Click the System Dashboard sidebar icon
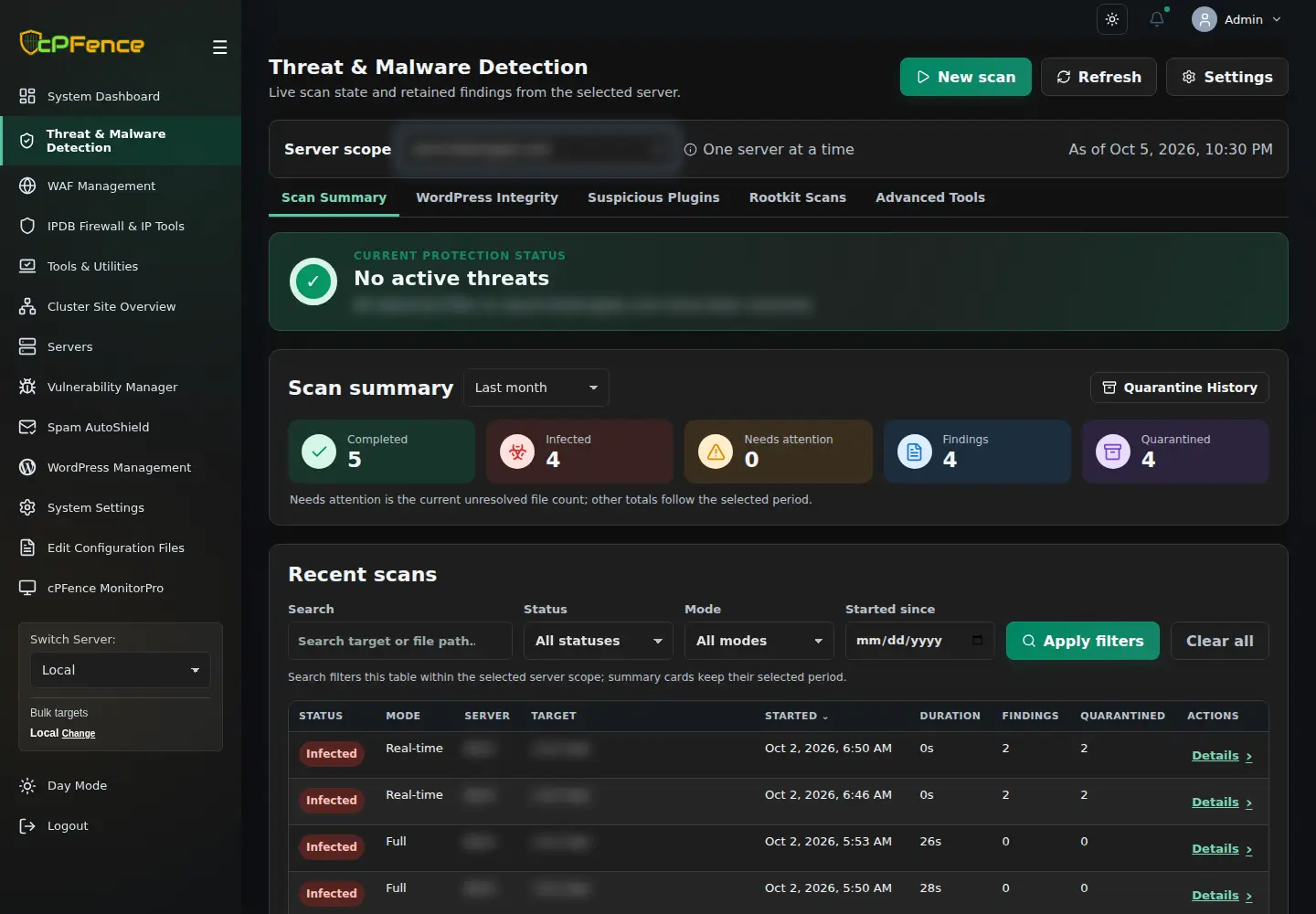Viewport: 1316px width, 914px height. [27, 96]
